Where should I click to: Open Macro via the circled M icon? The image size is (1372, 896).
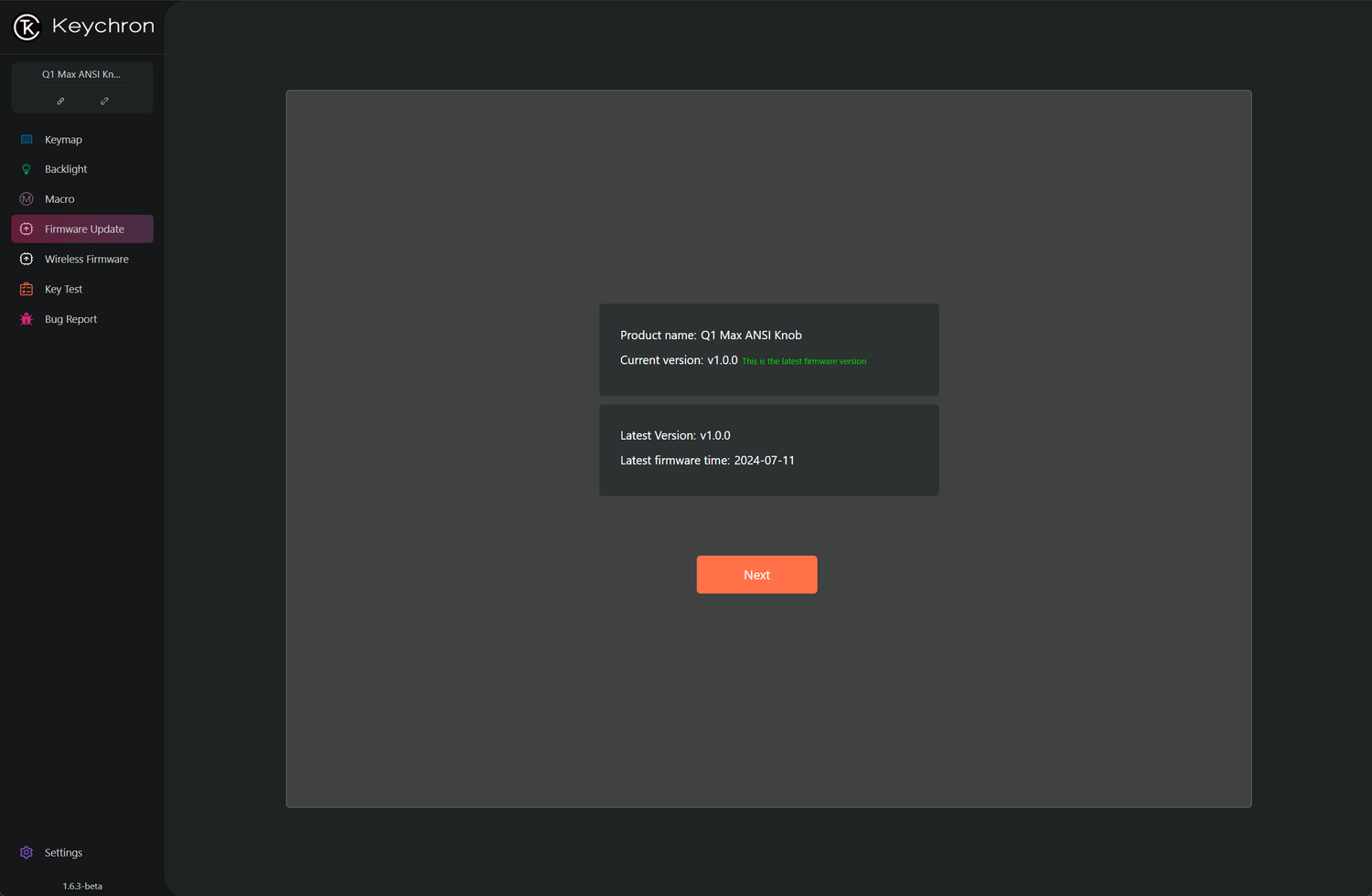pos(27,199)
